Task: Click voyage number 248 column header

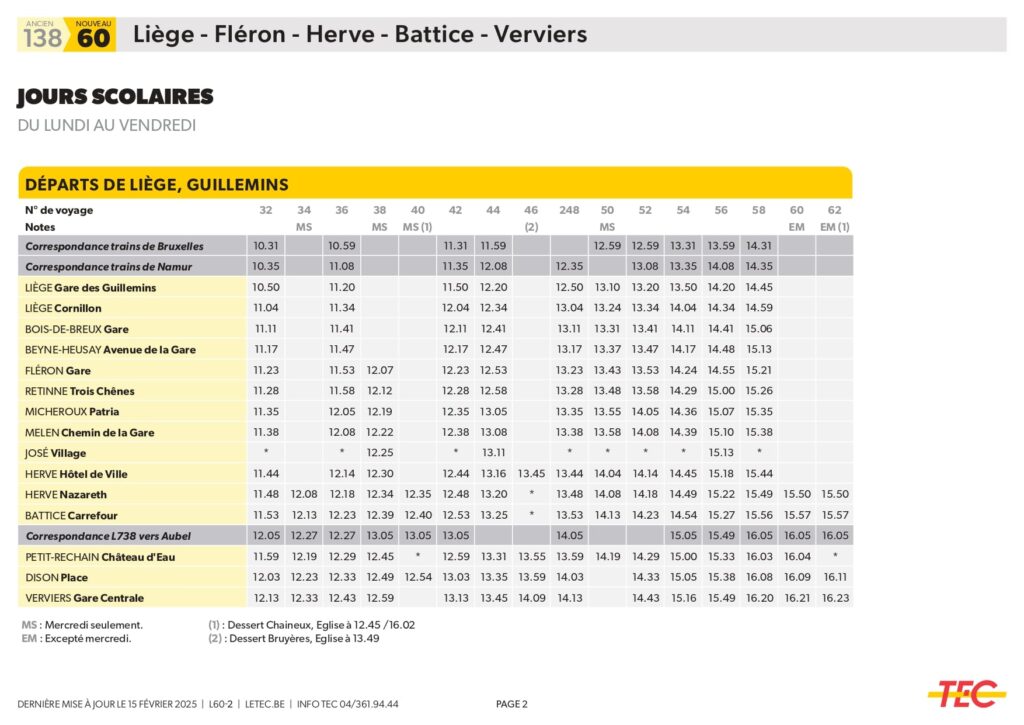Action: (569, 210)
